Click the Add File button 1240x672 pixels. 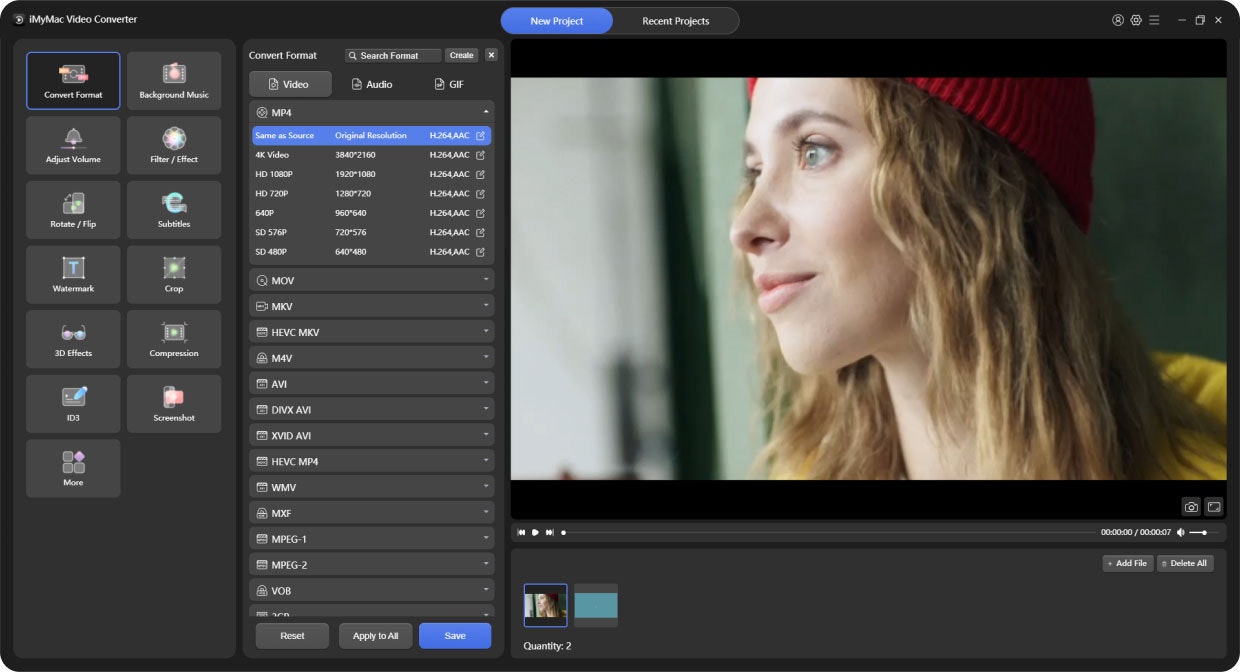(1128, 563)
